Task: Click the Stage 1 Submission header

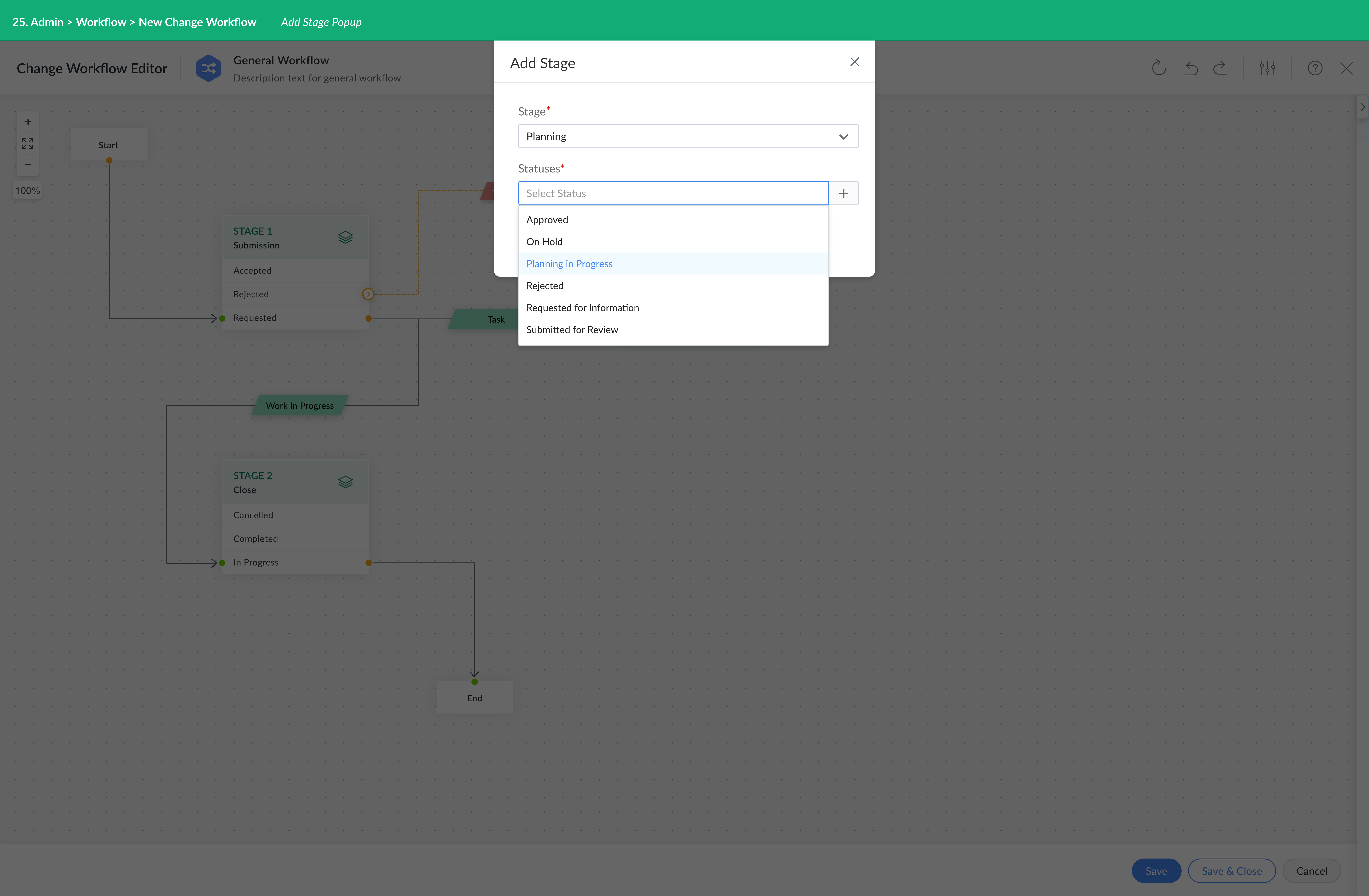Action: click(295, 237)
